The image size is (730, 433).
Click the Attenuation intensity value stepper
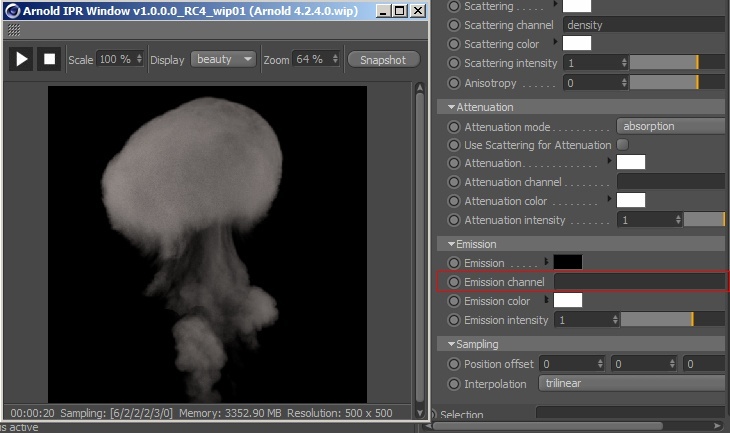tap(678, 219)
